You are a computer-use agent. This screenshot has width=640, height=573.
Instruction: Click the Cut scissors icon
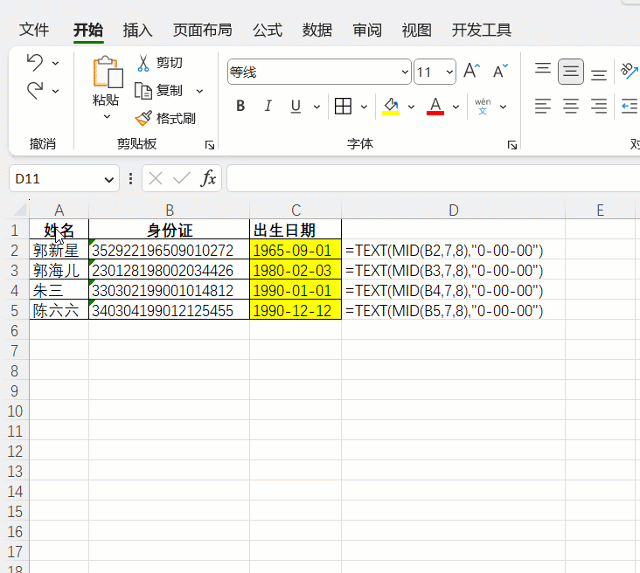[144, 62]
